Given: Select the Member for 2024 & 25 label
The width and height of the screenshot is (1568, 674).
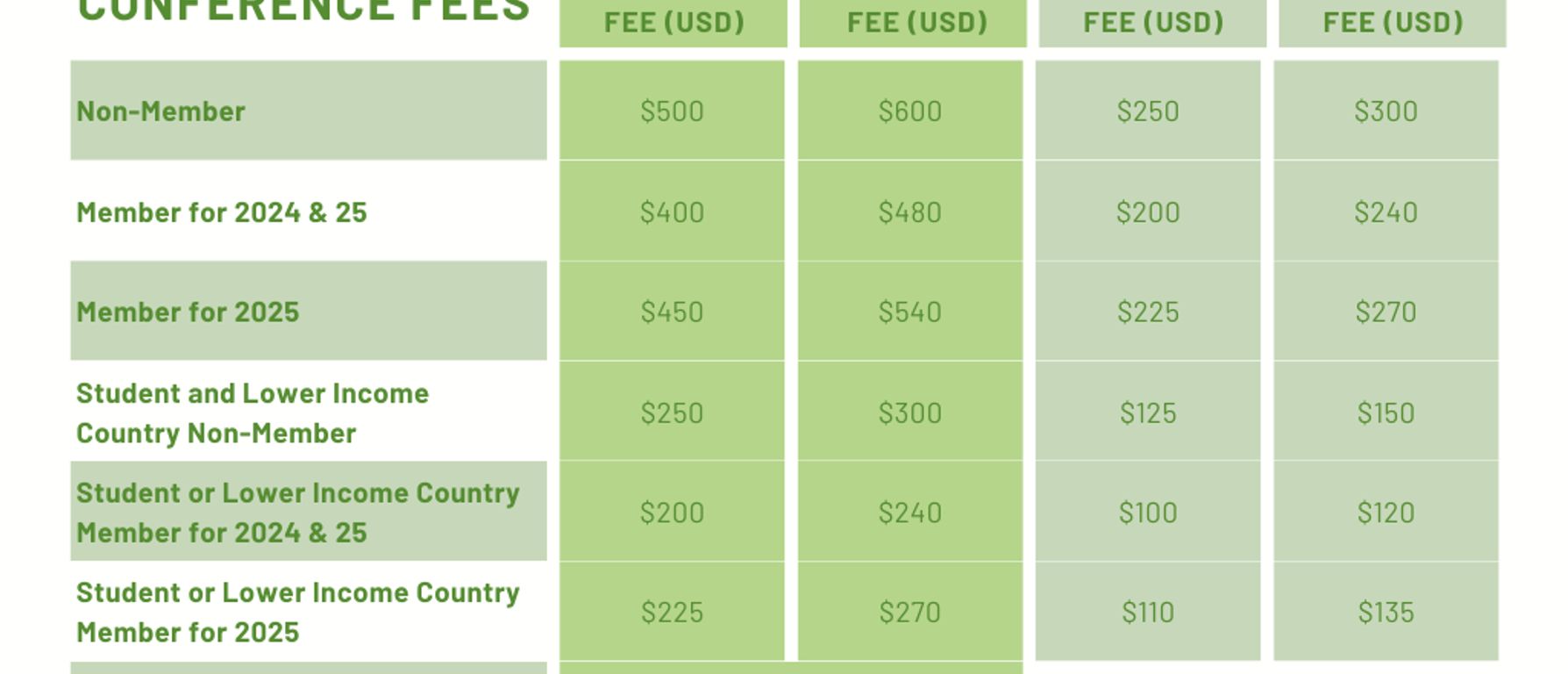Looking at the screenshot, I should click(x=221, y=212).
